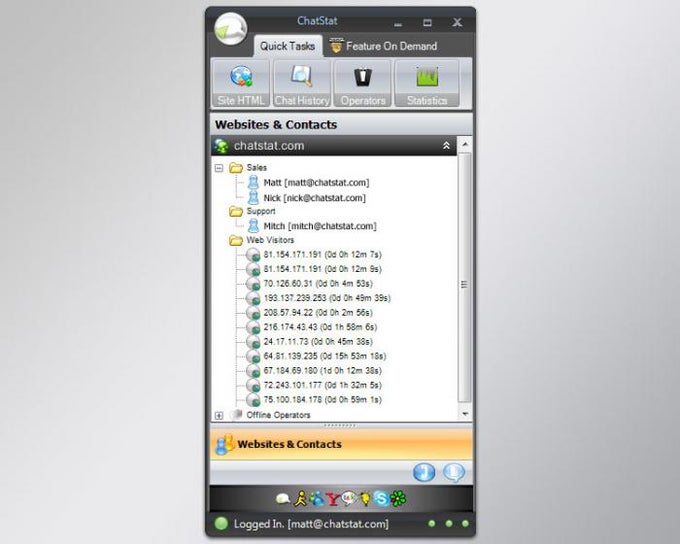The width and height of the screenshot is (680, 544).
Task: Select visitor 67.184.69.180
Action: (323, 371)
